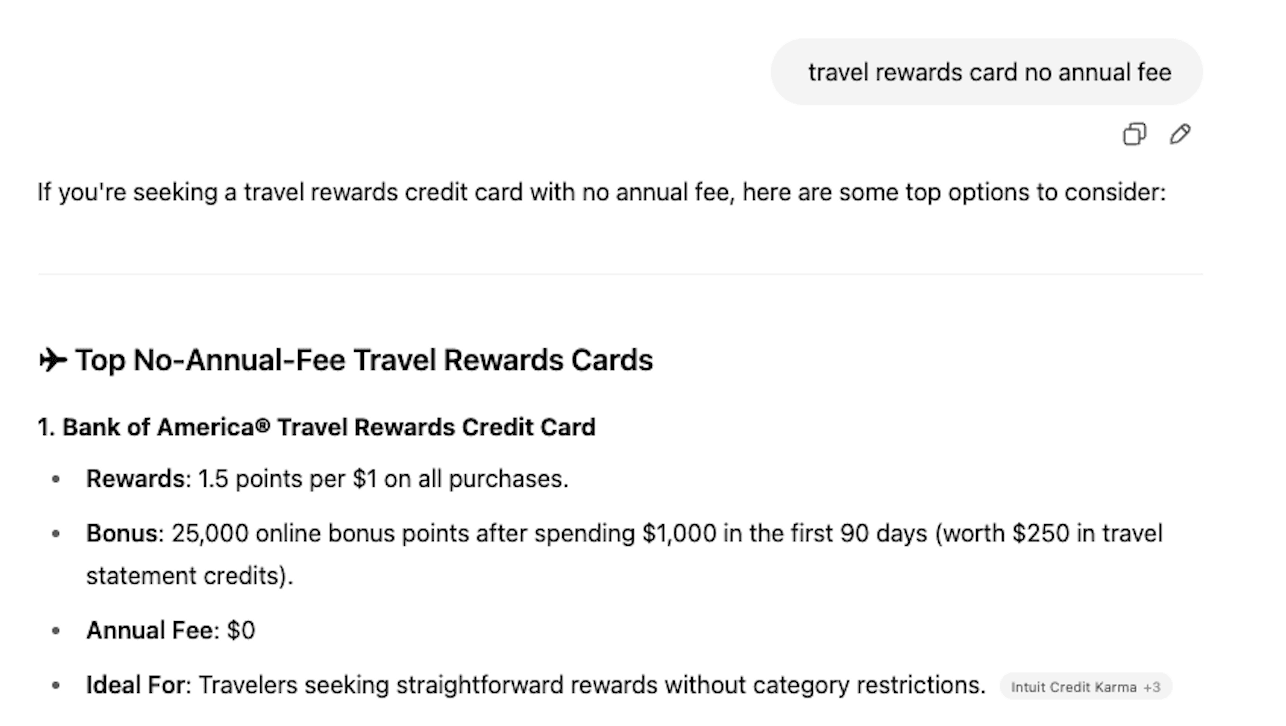
Task: Click the 'Rewards' bullet point text
Action: click(325, 478)
